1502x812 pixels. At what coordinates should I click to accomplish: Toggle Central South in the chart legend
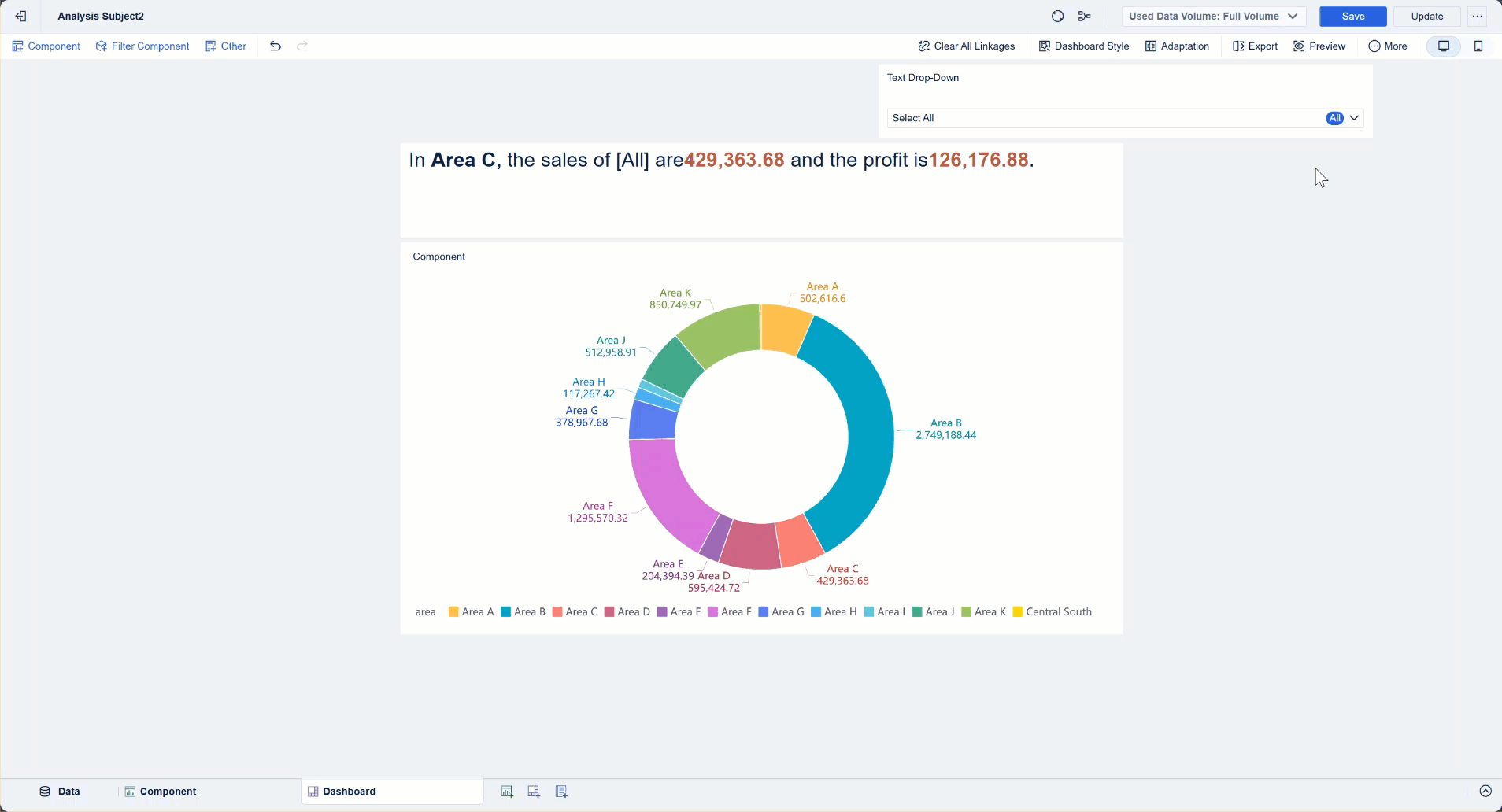pyautogui.click(x=1052, y=611)
